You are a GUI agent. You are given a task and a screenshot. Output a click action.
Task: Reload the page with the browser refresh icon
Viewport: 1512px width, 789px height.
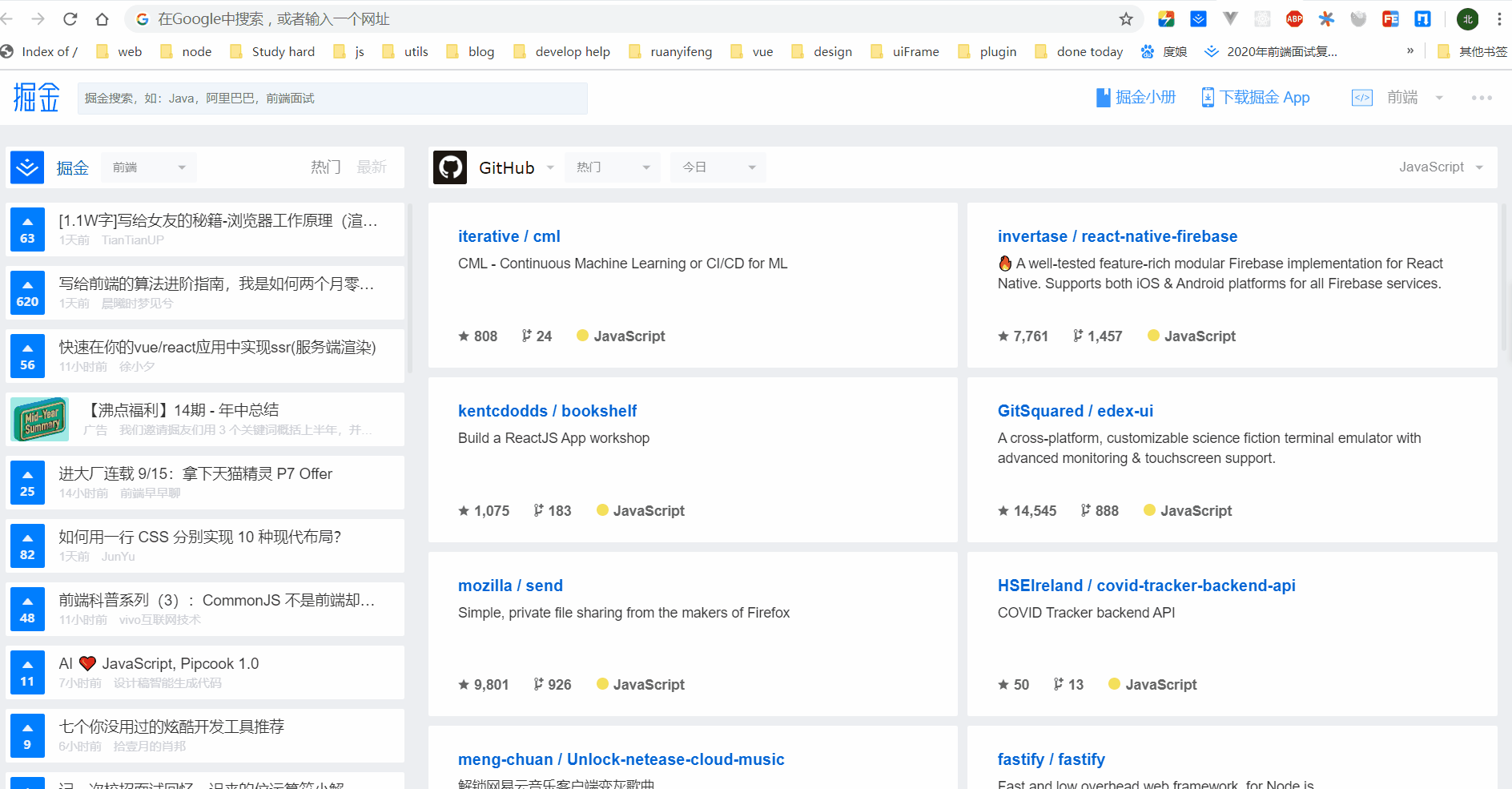(70, 18)
